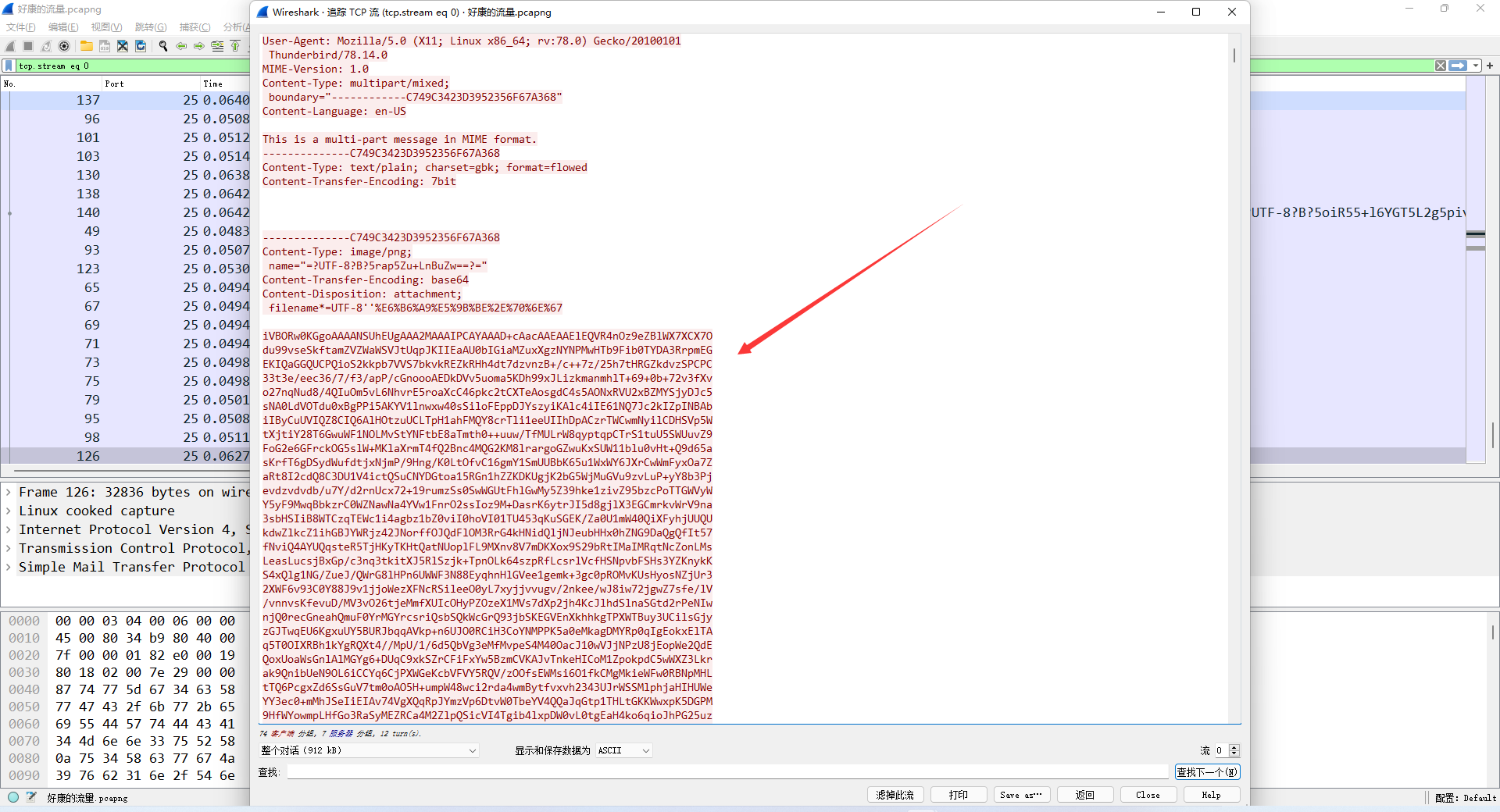Expand Transmission Control Protocol row

pos(9,548)
